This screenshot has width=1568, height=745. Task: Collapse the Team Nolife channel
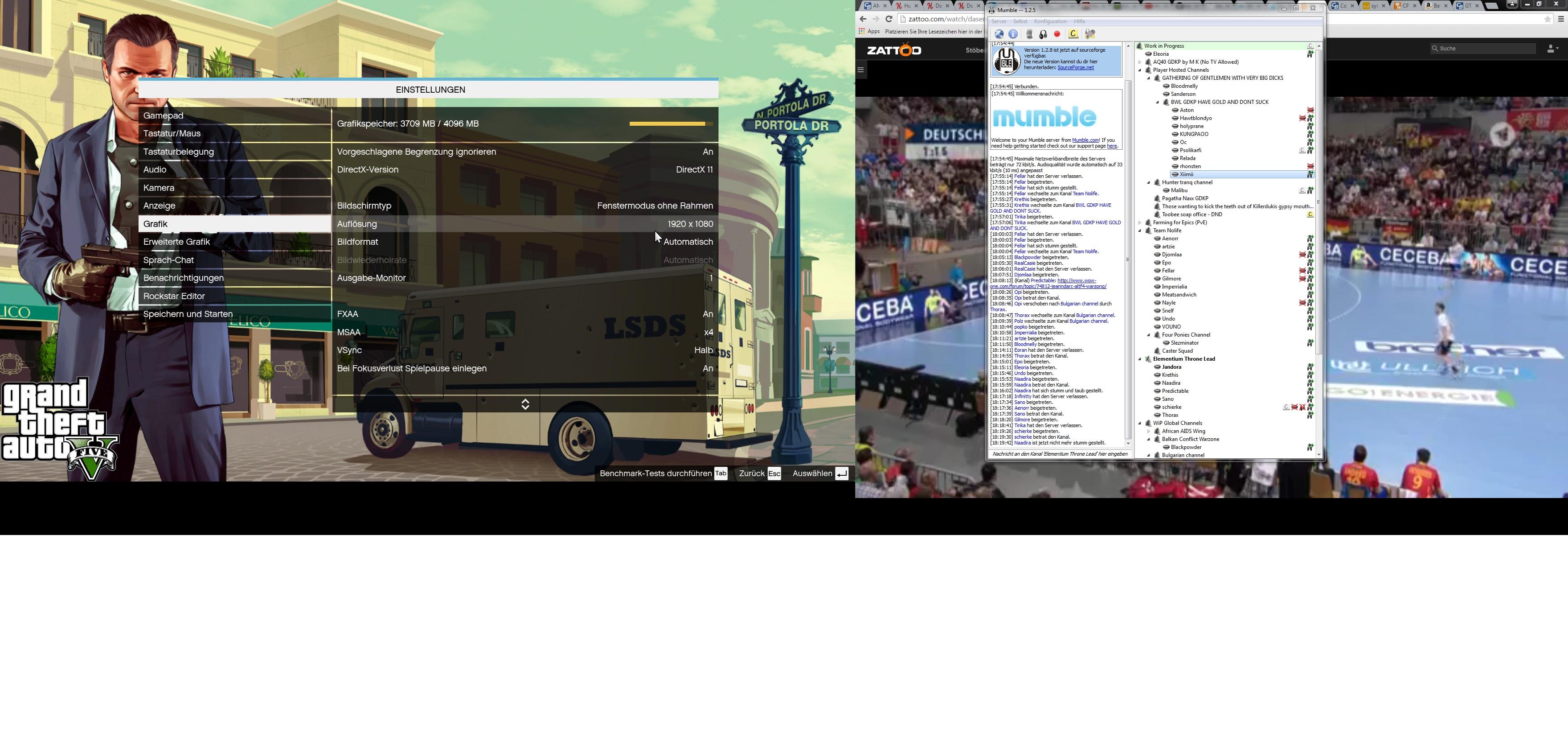tap(1140, 231)
